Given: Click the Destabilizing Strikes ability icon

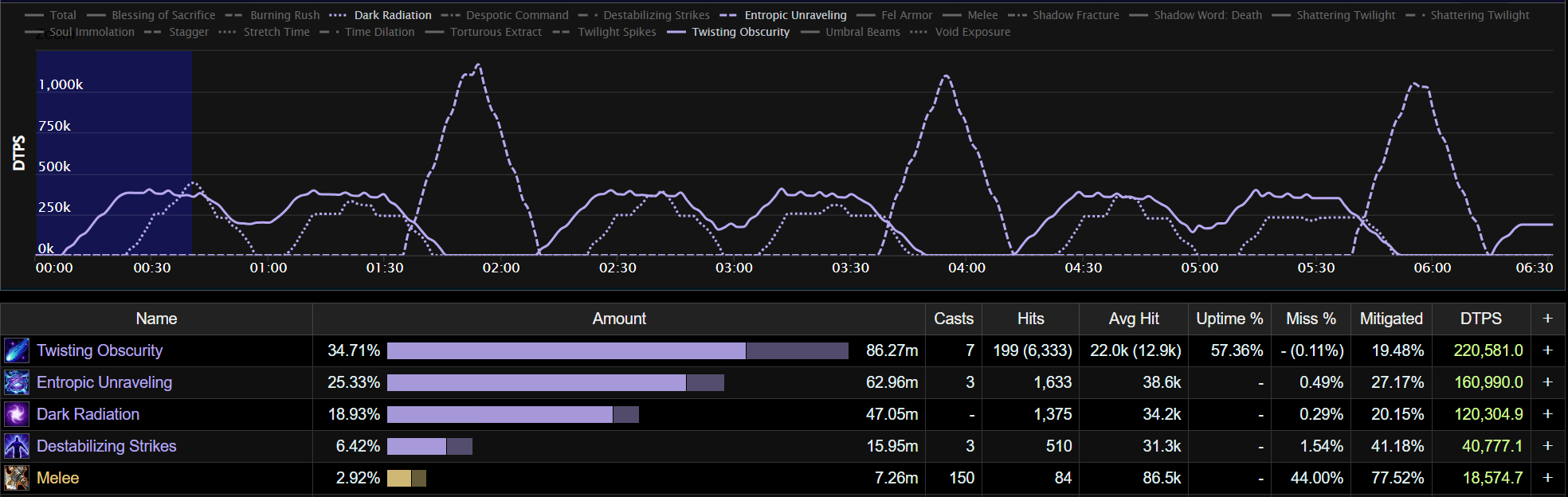Looking at the screenshot, I should pos(16,446).
